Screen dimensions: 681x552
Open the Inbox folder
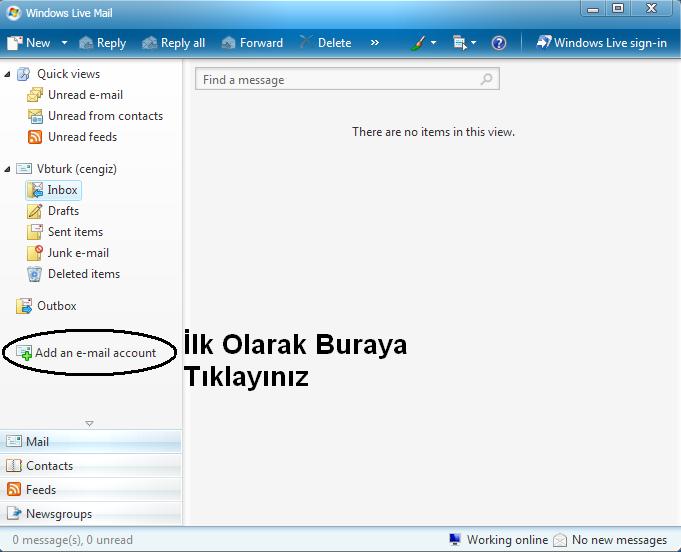coord(53,190)
